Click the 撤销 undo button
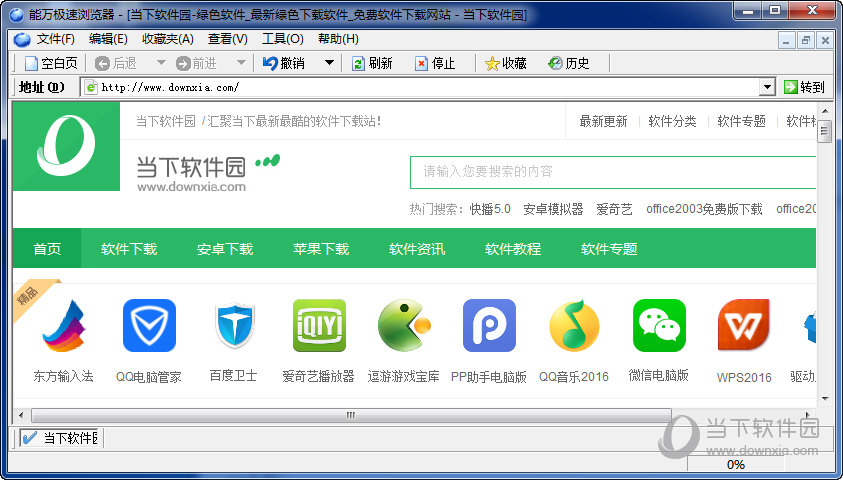The height and width of the screenshot is (480, 843). [x=284, y=63]
